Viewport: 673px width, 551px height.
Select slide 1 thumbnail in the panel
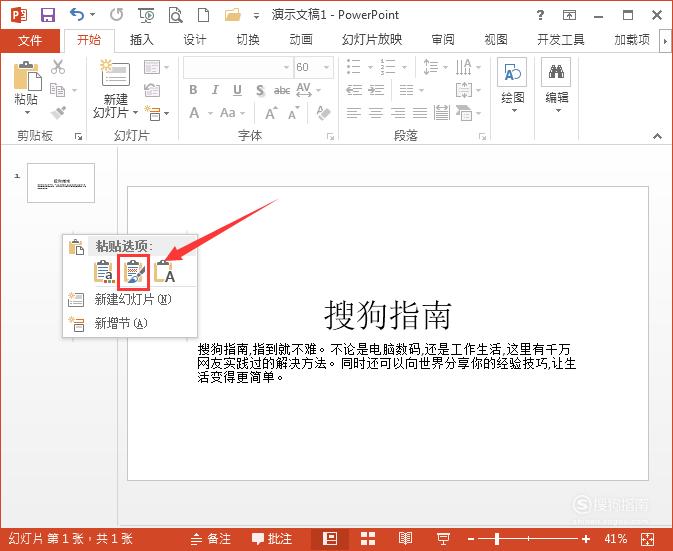[x=61, y=183]
